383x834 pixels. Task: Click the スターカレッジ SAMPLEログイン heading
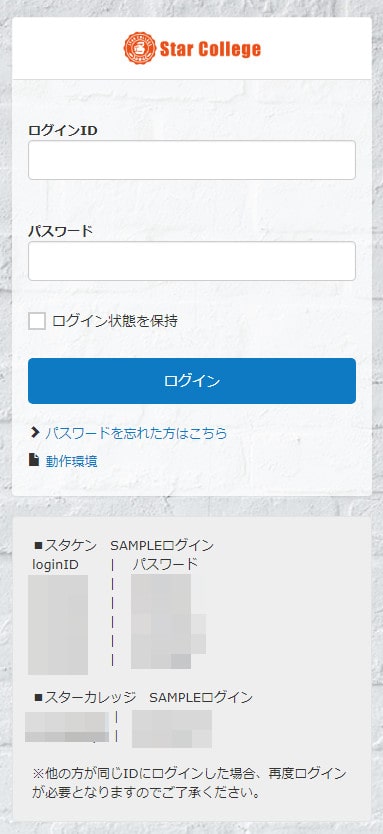pos(143,697)
